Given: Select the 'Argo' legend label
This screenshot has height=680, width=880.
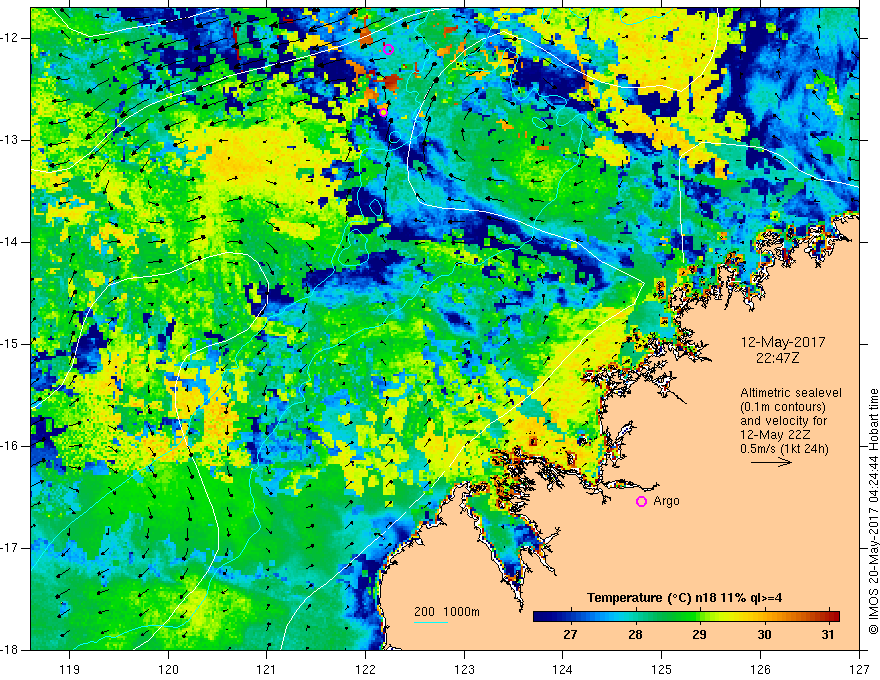Looking at the screenshot, I should coord(666,501).
